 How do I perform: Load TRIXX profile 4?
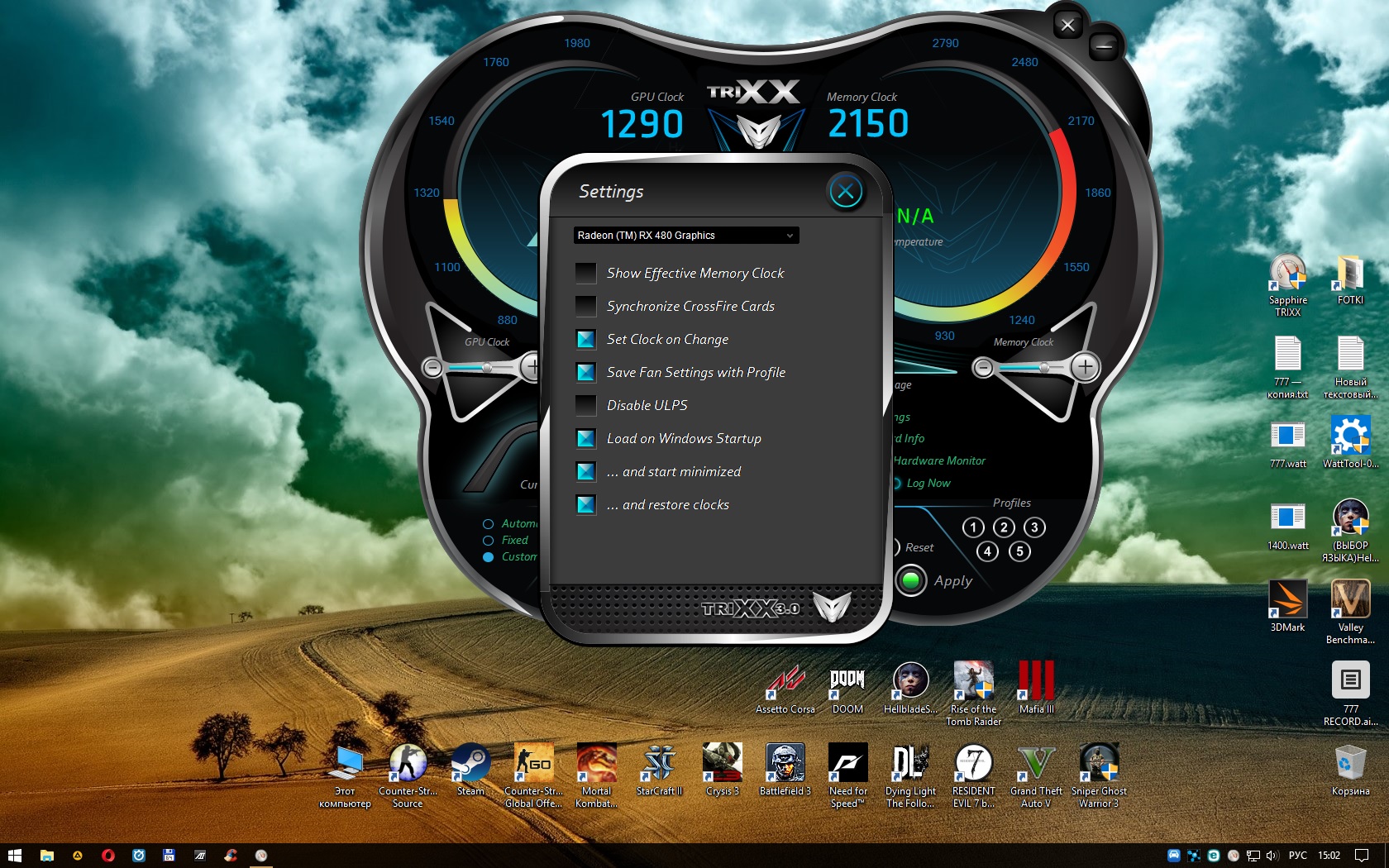pyautogui.click(x=987, y=551)
